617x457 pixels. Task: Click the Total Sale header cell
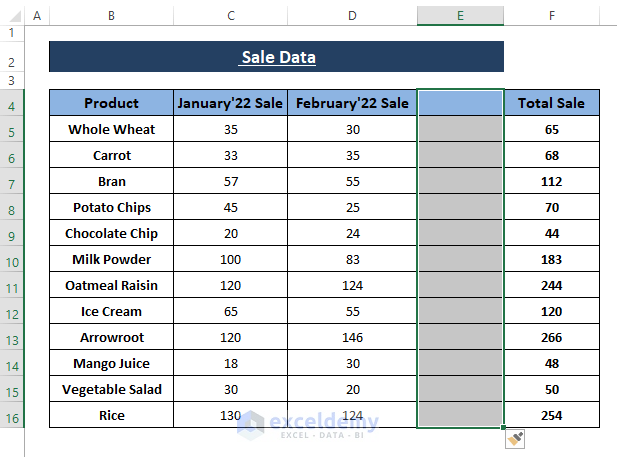pyautogui.click(x=551, y=103)
